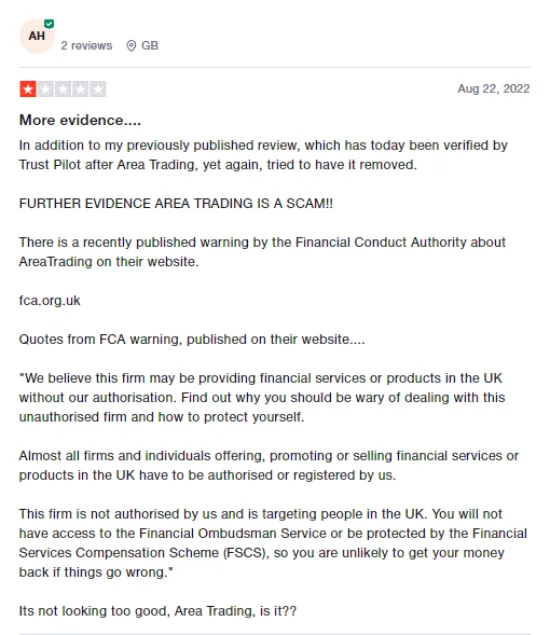Click the fifth grey star

point(98,89)
